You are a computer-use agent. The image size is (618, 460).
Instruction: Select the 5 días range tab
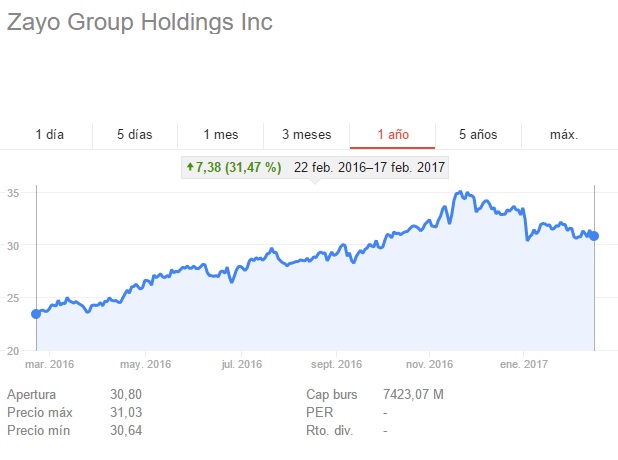coord(134,134)
